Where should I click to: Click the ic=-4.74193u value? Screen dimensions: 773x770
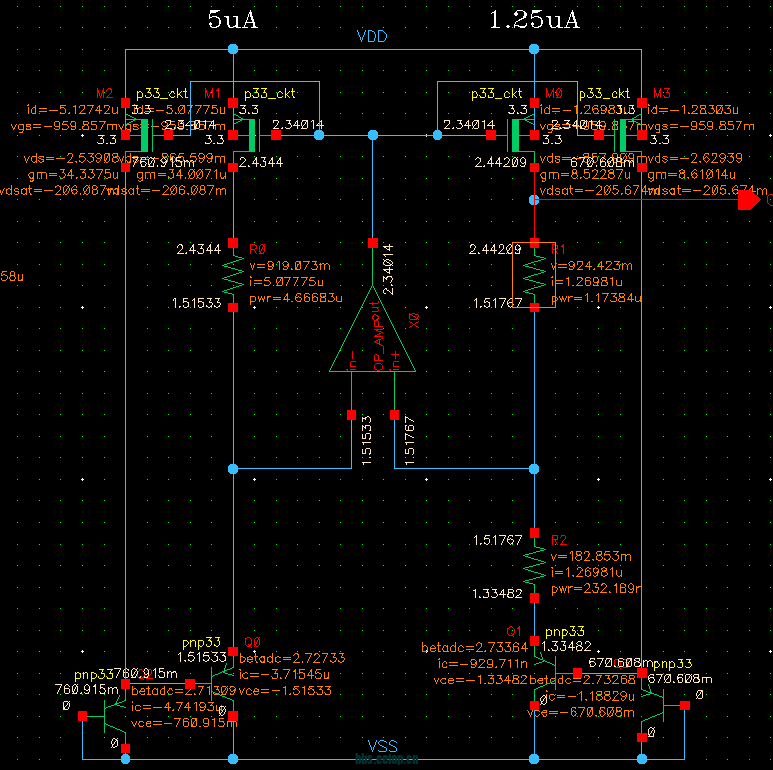pyautogui.click(x=176, y=707)
